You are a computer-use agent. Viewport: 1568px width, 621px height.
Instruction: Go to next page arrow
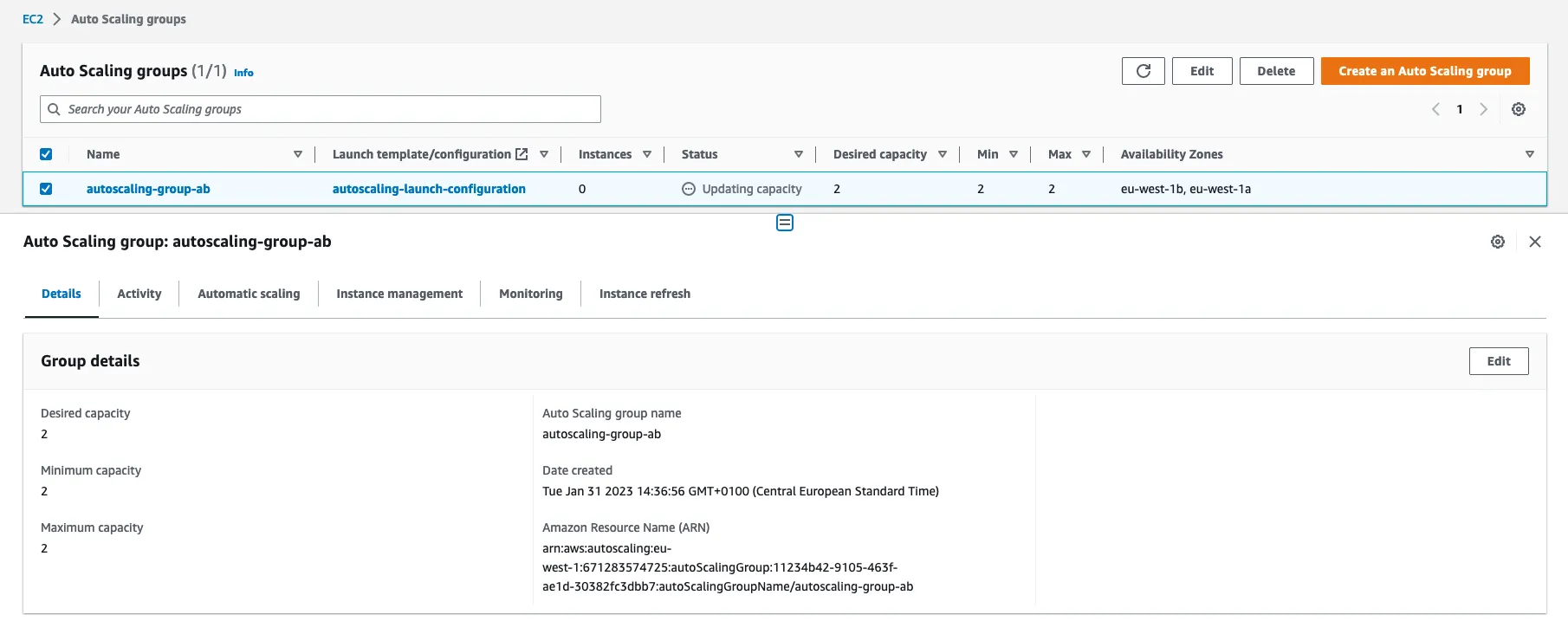tap(1484, 109)
